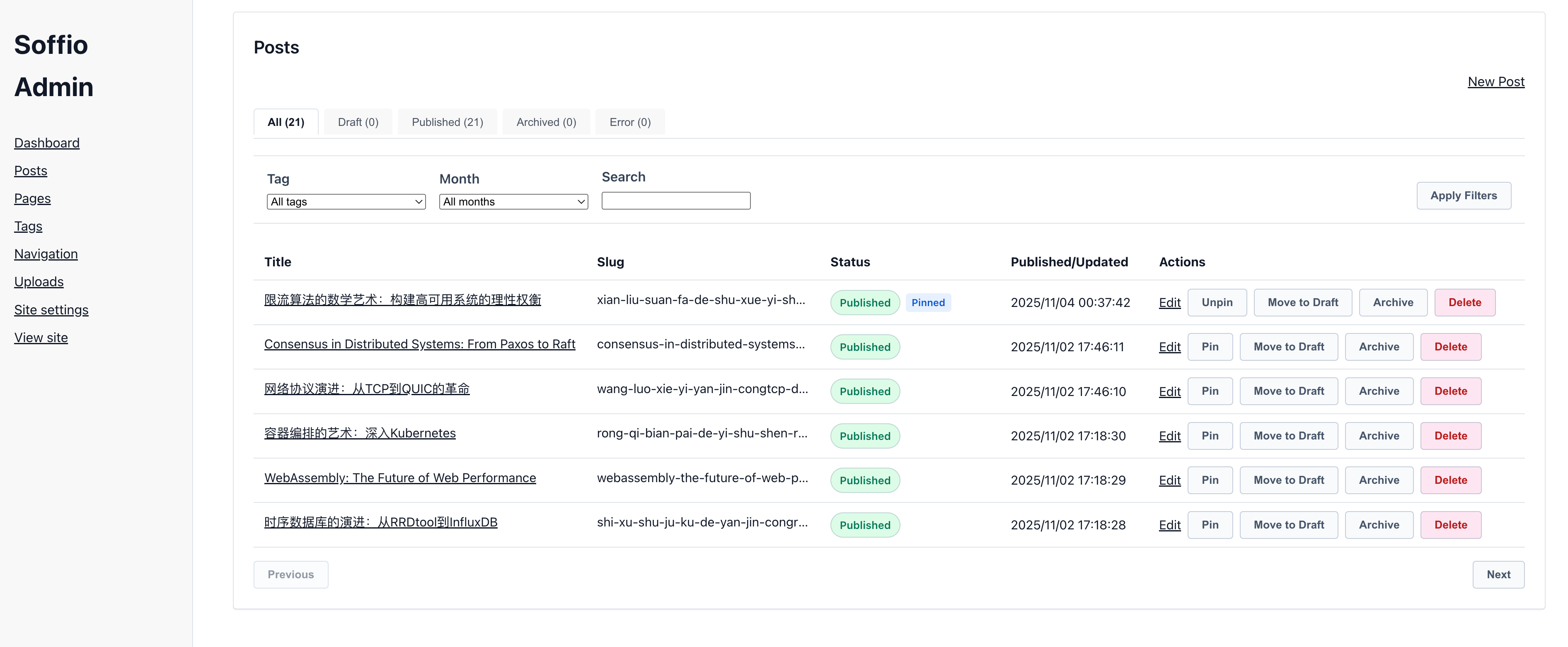Open the Tag filter dropdown
Viewport: 1568px width, 647px height.
click(x=346, y=201)
